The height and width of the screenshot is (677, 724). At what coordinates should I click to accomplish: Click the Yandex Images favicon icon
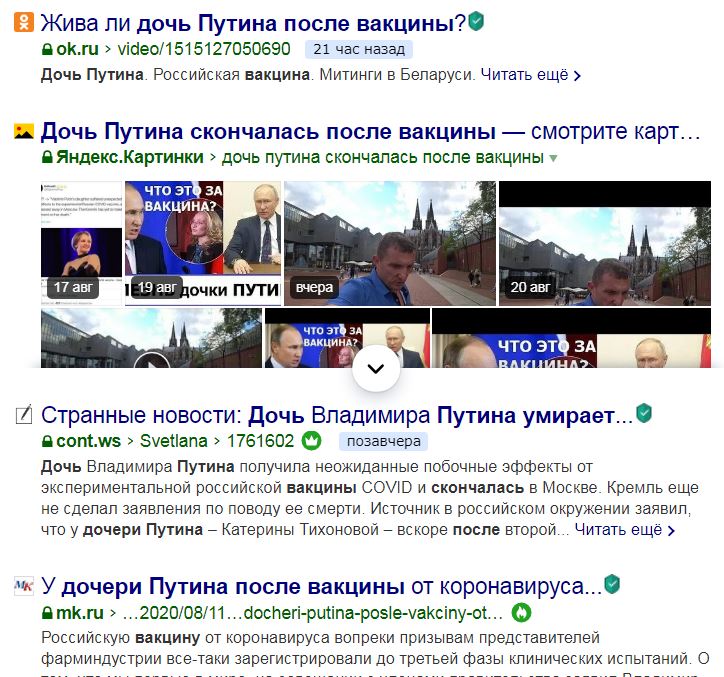point(24,132)
